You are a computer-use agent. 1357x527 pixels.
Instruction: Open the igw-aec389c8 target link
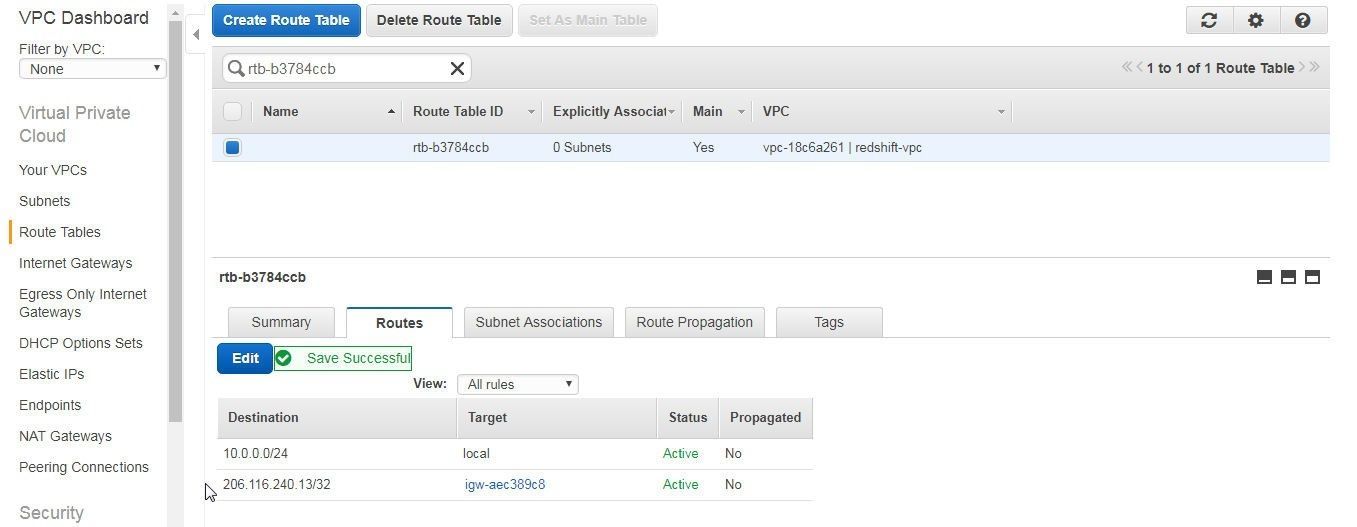(505, 484)
